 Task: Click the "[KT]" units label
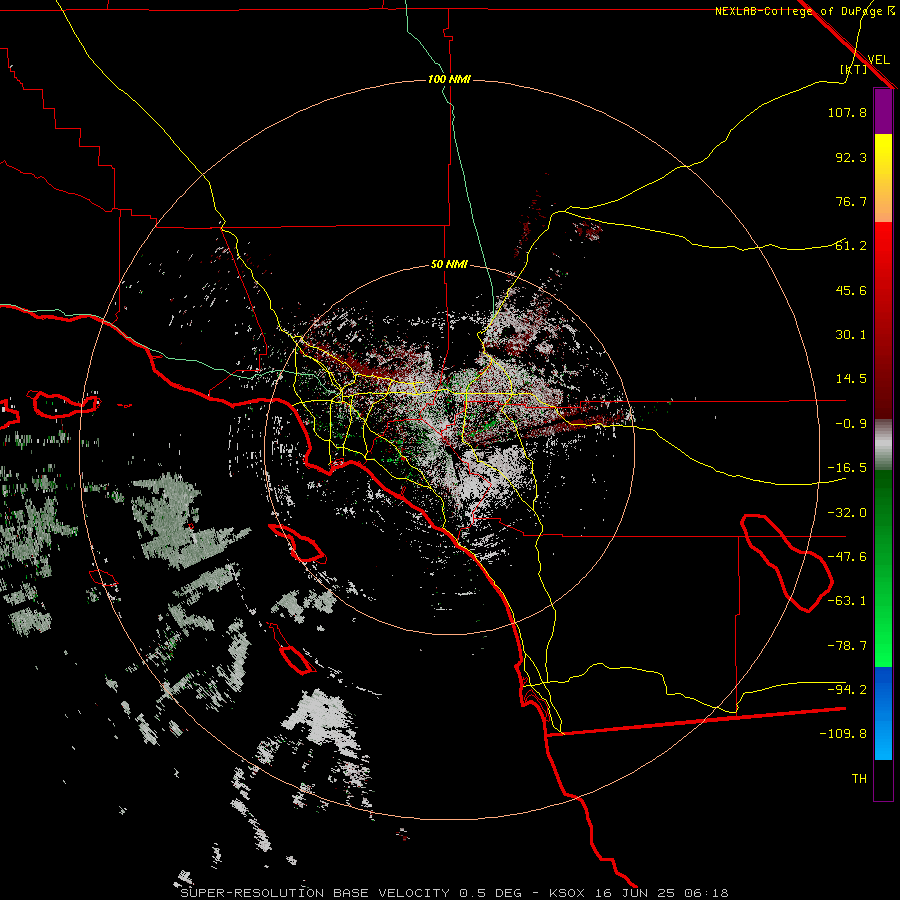pos(854,69)
